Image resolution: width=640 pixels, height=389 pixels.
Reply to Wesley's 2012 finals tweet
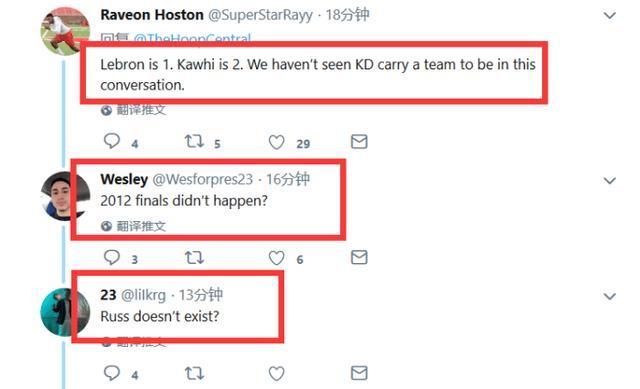(x=112, y=257)
